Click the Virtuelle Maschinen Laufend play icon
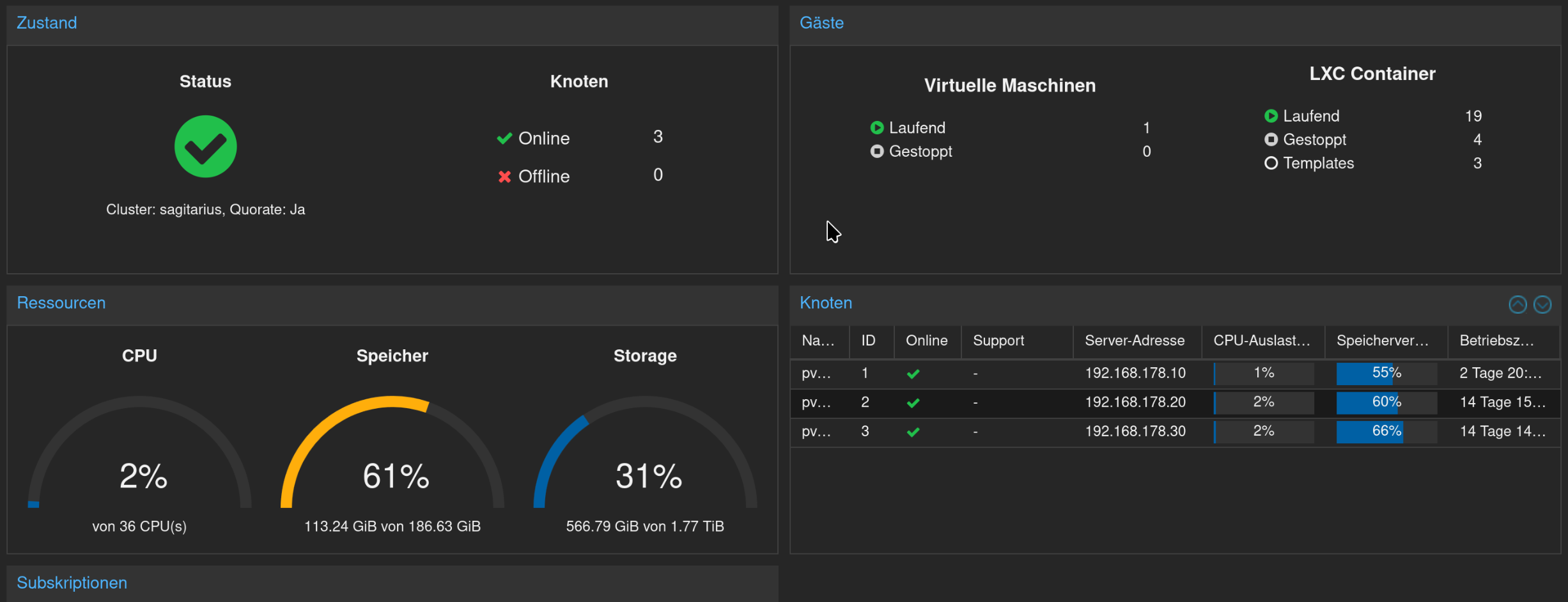 coord(877,128)
